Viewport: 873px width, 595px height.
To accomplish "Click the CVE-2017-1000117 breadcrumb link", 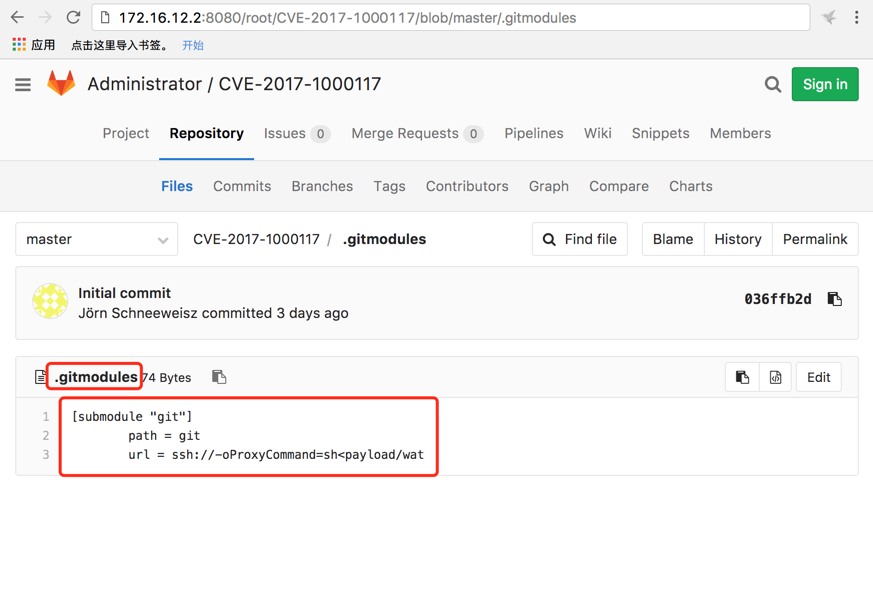I will point(256,239).
